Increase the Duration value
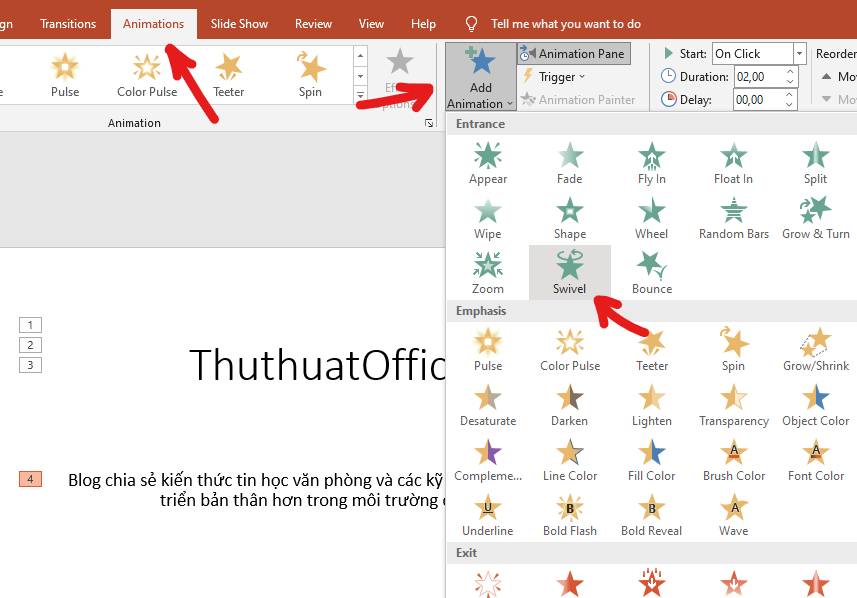857x598 pixels. (x=789, y=70)
